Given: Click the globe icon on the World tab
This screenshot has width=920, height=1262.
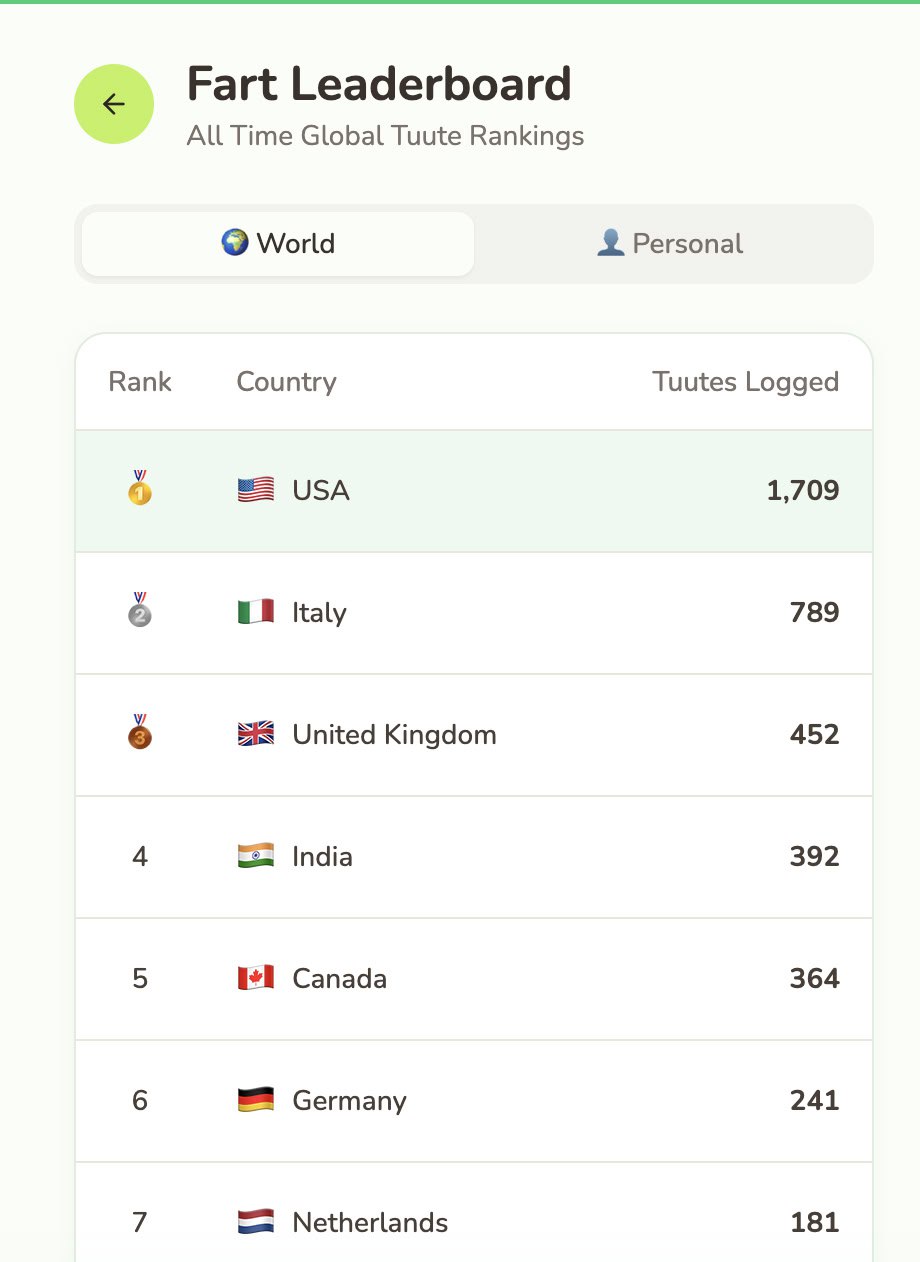Looking at the screenshot, I should [x=236, y=243].
